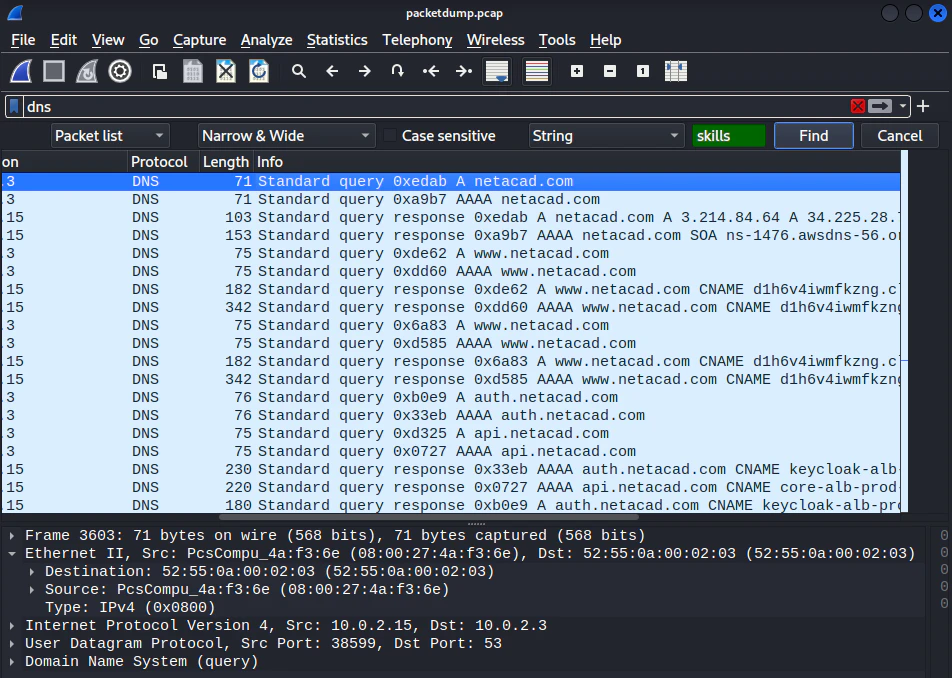Collapse the Ethernet II tree row
This screenshot has height=678, width=952.
coord(12,554)
